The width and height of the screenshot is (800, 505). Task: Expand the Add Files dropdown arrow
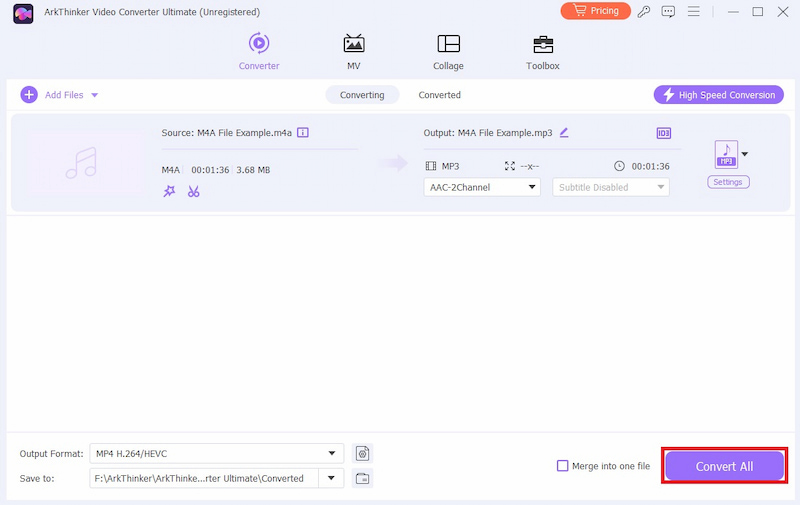pyautogui.click(x=94, y=95)
